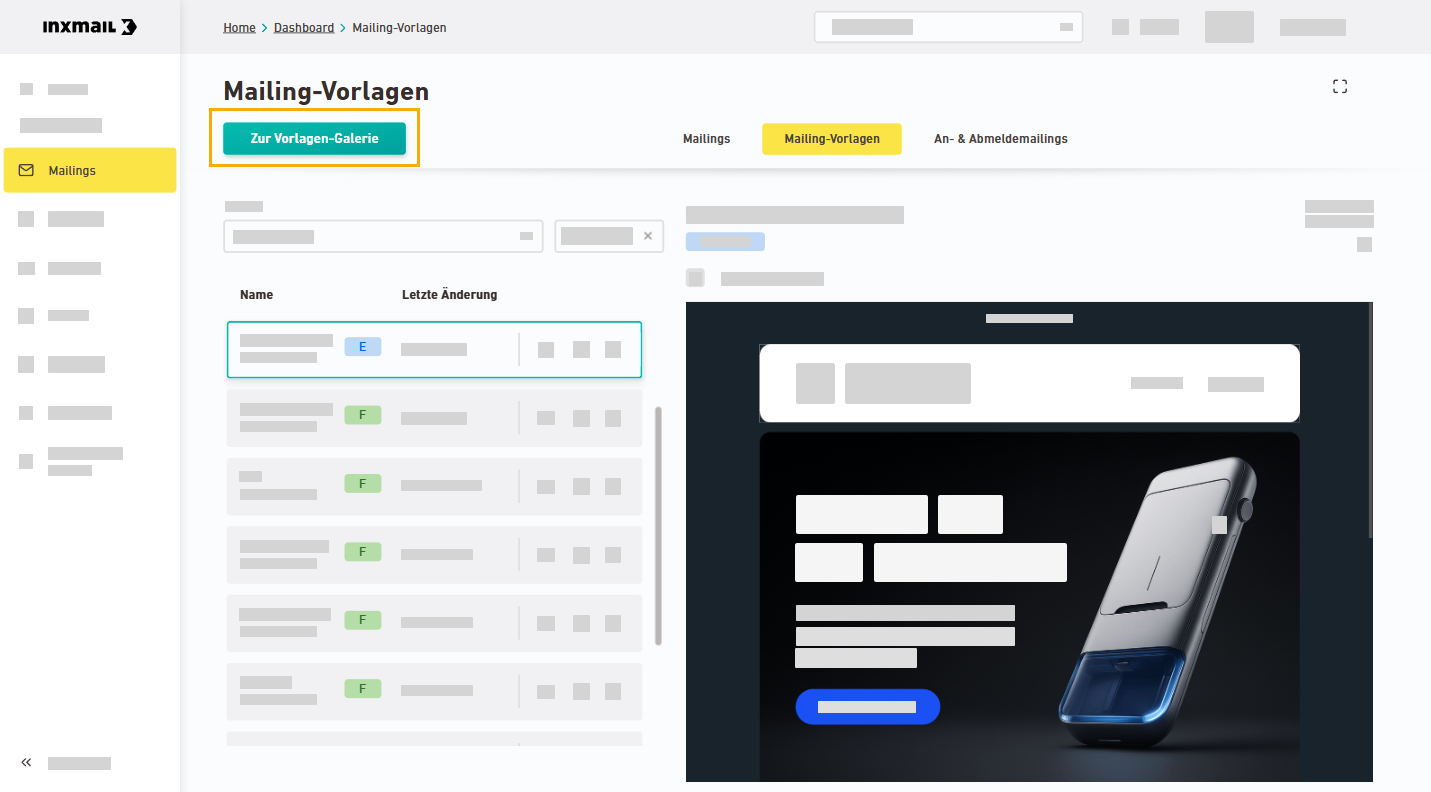Screen dimensions: 1431x792
Task: Click the F badge in the second template row
Action: click(362, 414)
